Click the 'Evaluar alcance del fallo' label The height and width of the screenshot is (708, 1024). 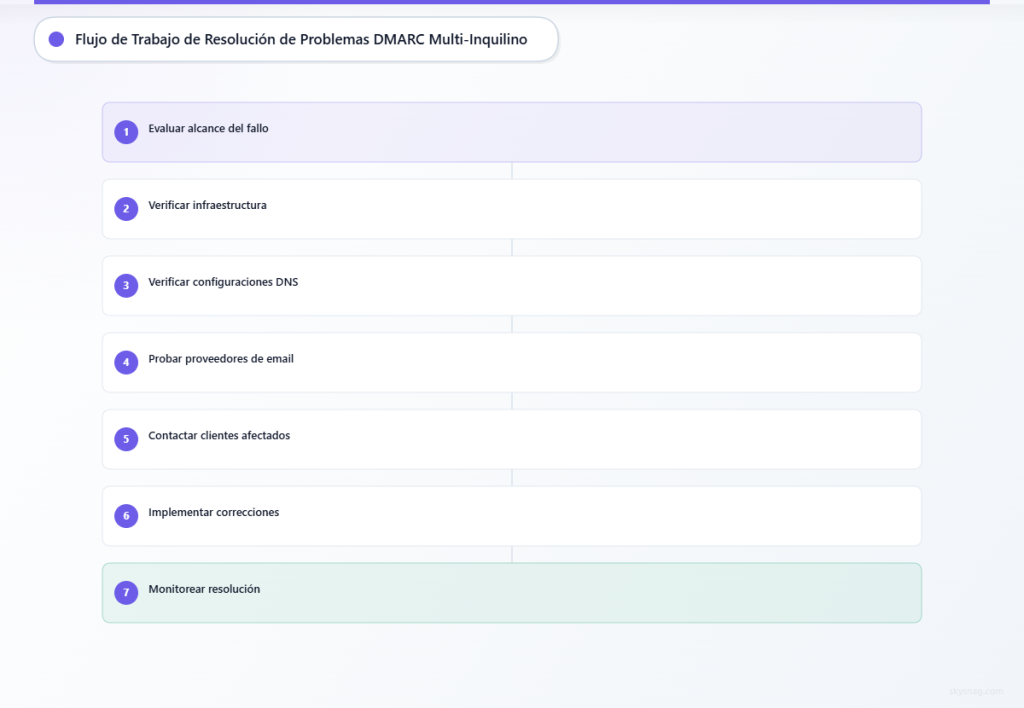(x=208, y=128)
